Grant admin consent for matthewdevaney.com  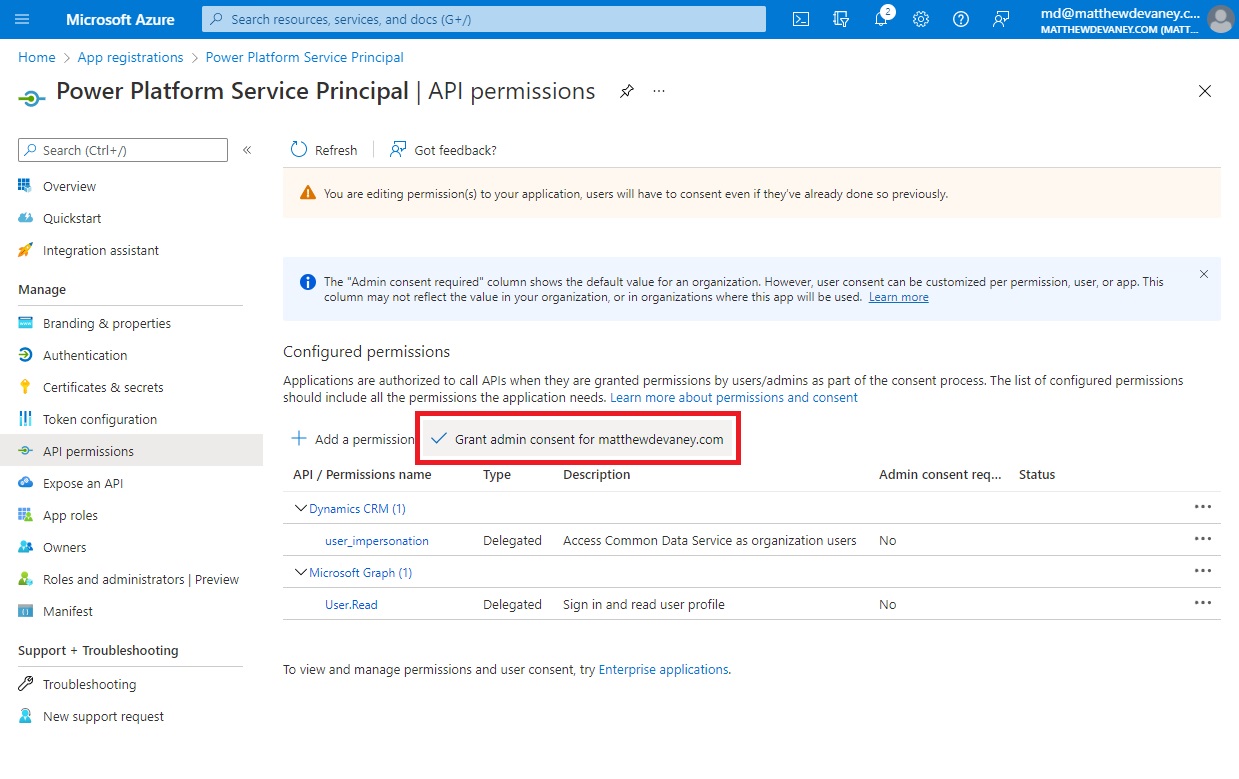click(577, 438)
